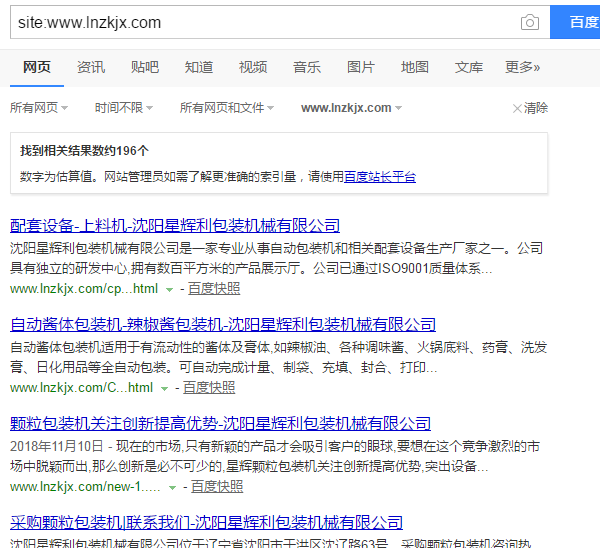Switch to the 地图 tab
Viewport: 600px width, 548px height.
[x=415, y=67]
